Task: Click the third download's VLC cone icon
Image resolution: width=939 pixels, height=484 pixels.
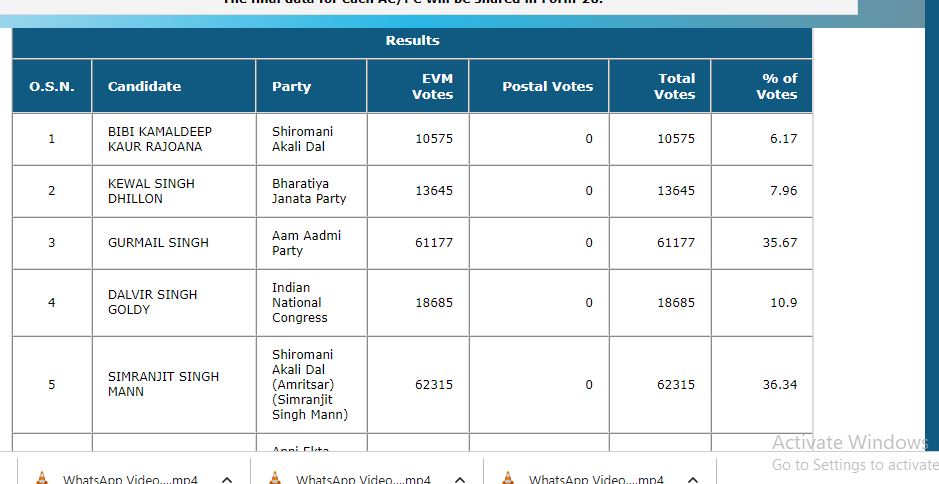Action: tap(508, 478)
